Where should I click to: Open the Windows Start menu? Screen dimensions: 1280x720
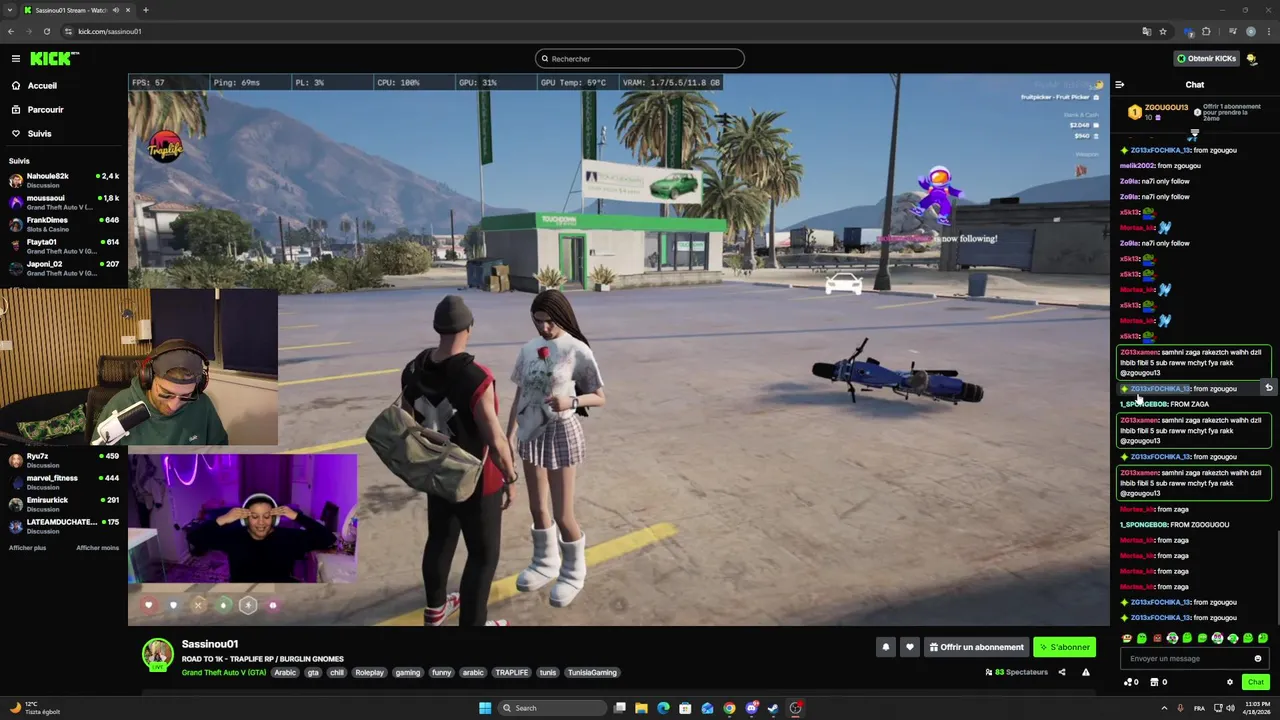485,708
